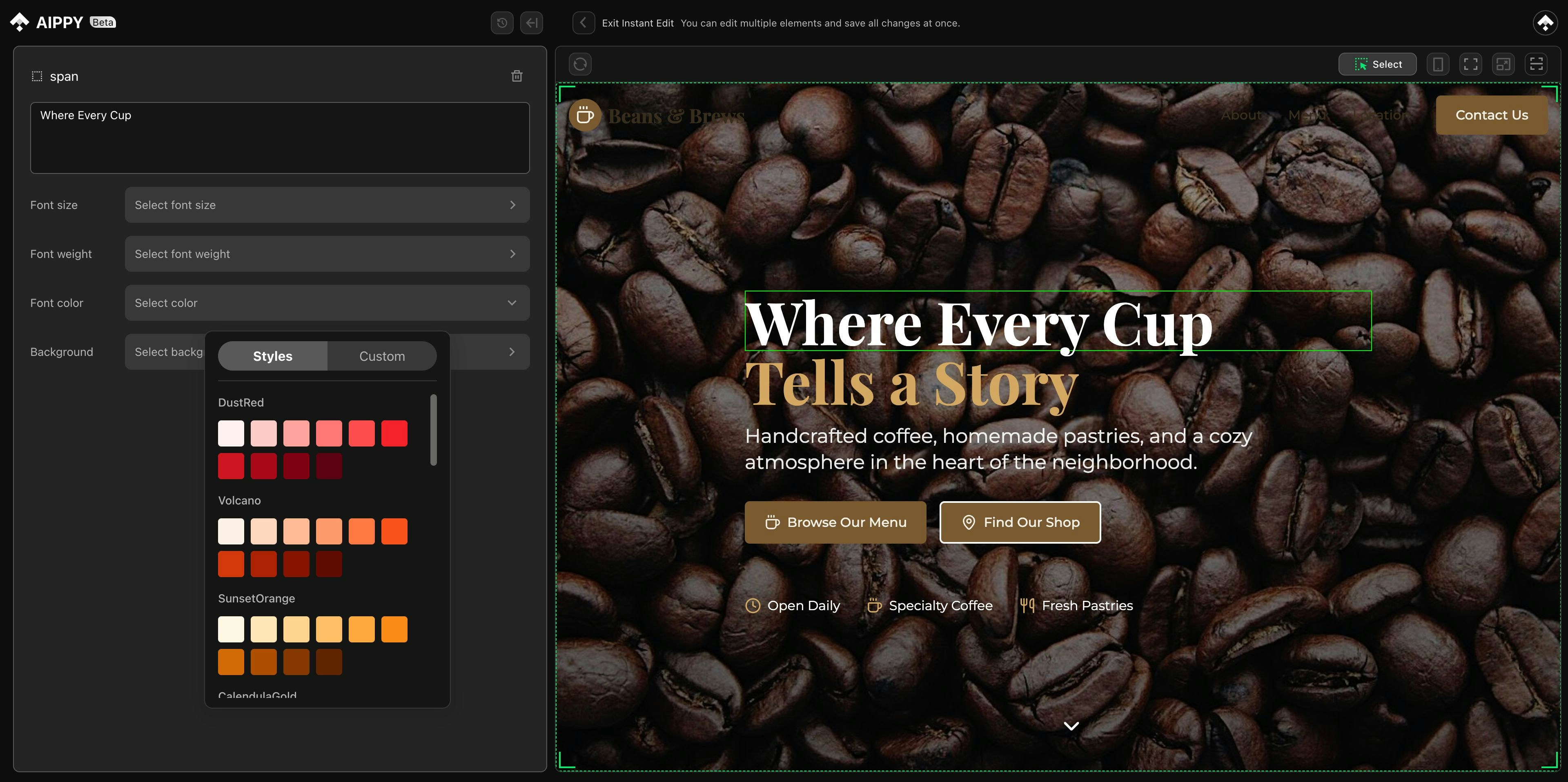Click the text field containing Where Every Cup

pyautogui.click(x=280, y=138)
